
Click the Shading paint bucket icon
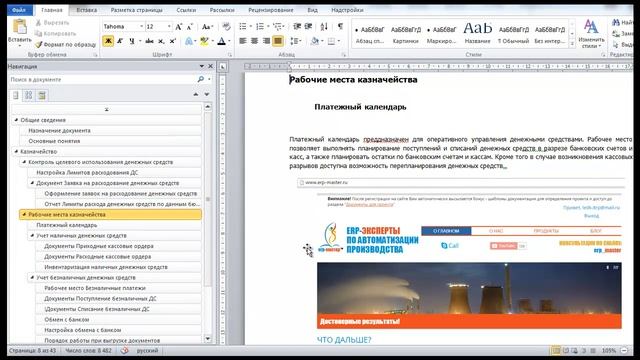point(314,41)
